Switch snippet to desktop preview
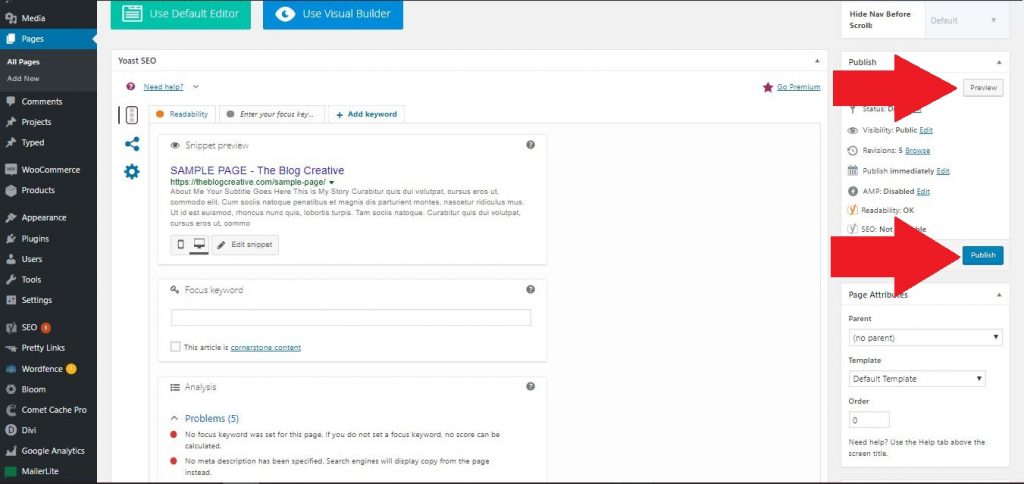 point(199,245)
